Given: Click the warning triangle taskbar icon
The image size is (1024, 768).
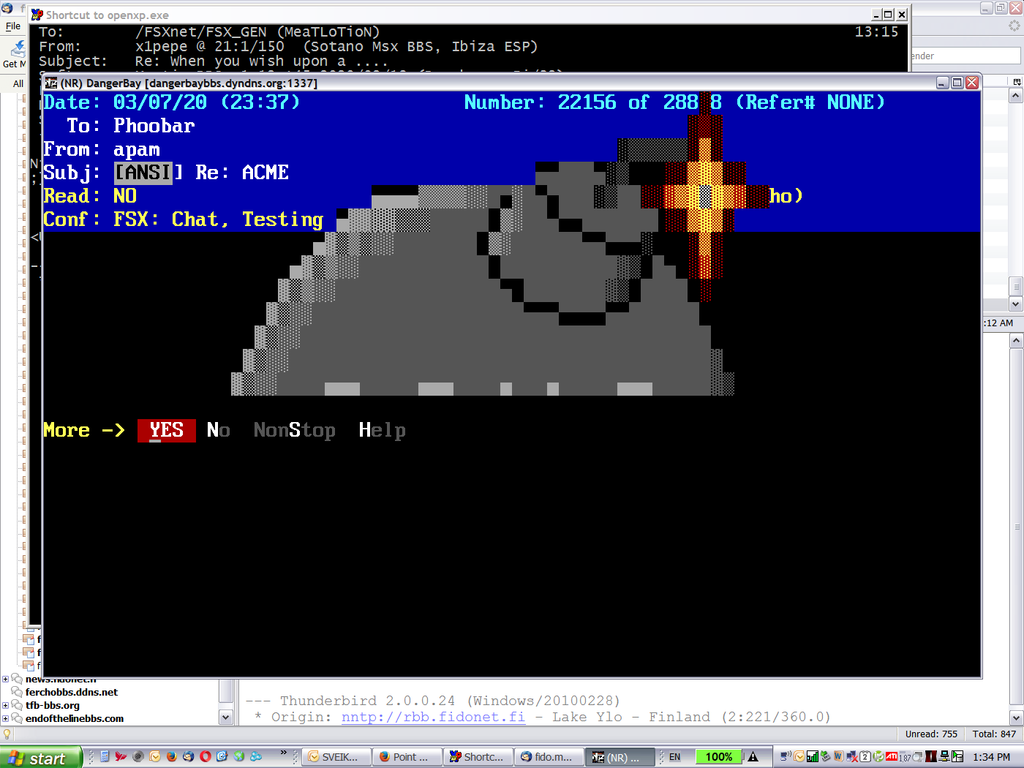Looking at the screenshot, I should [753, 757].
